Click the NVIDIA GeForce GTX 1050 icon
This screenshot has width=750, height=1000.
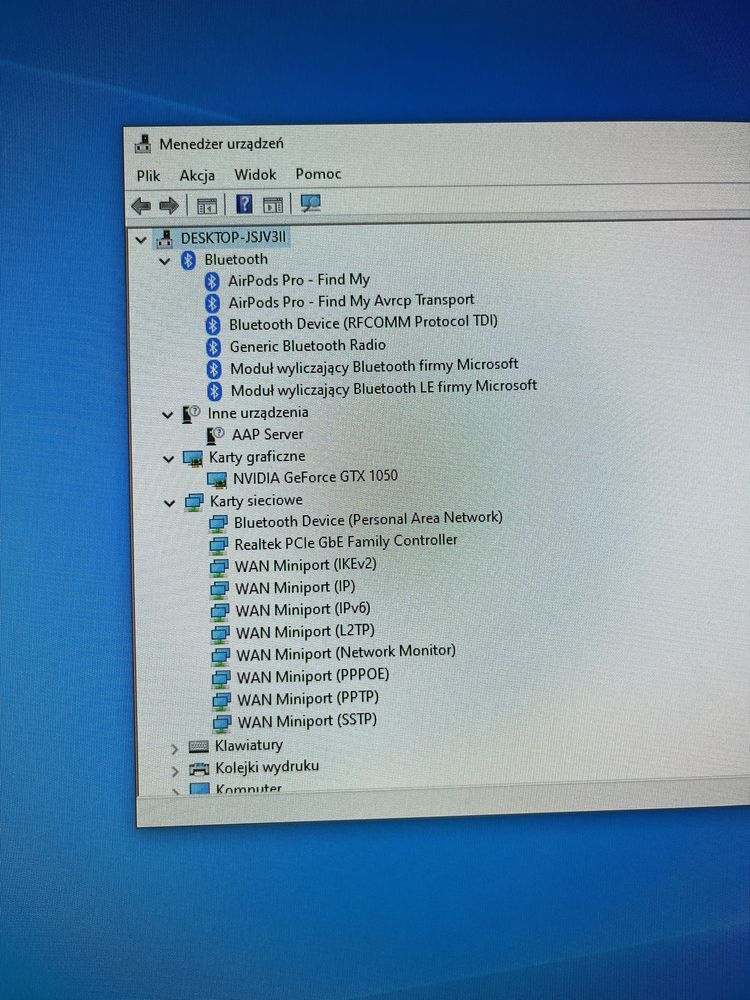[217, 479]
